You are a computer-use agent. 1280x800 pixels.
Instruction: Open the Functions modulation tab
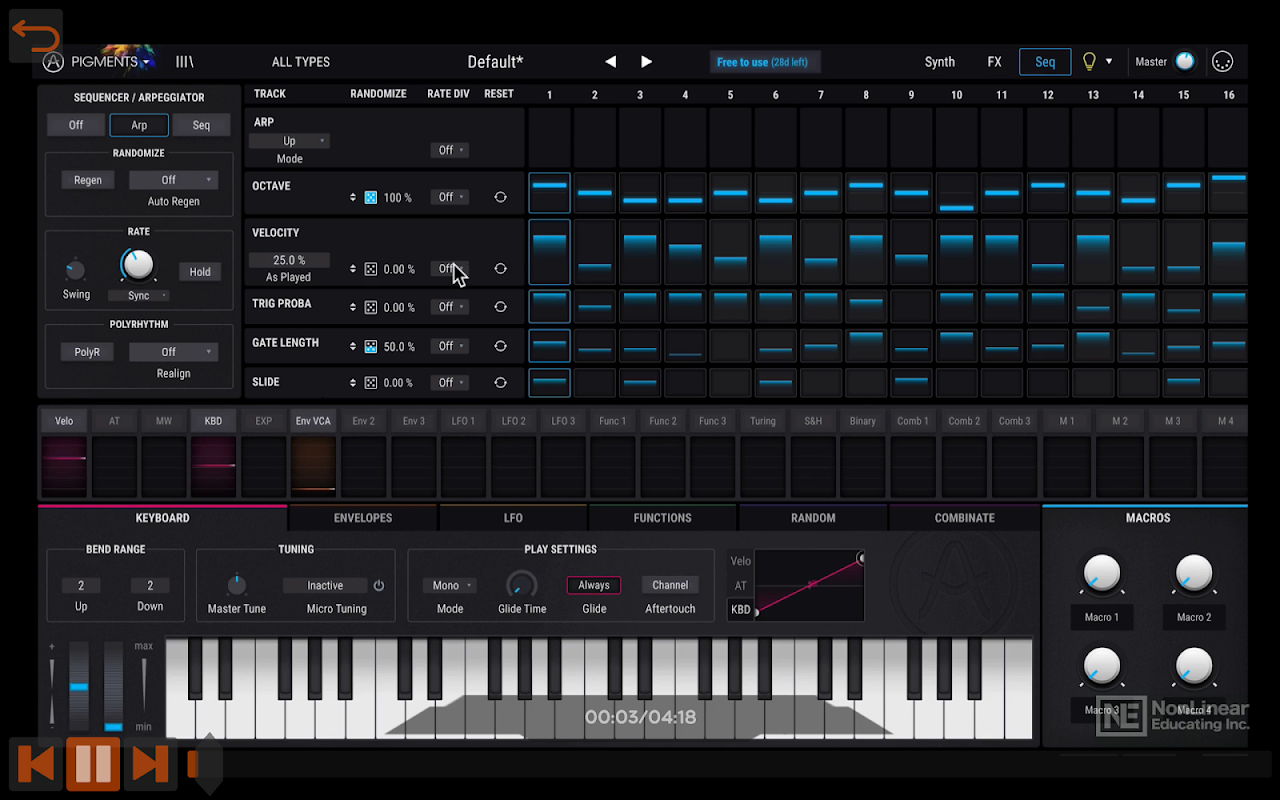pos(663,518)
